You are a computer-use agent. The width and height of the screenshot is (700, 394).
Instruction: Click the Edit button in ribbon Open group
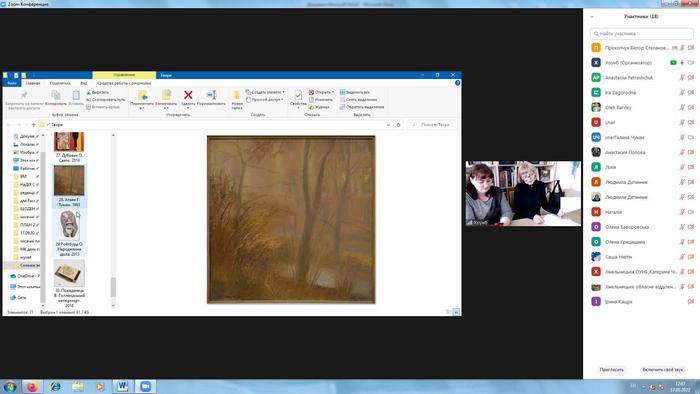[x=321, y=100]
